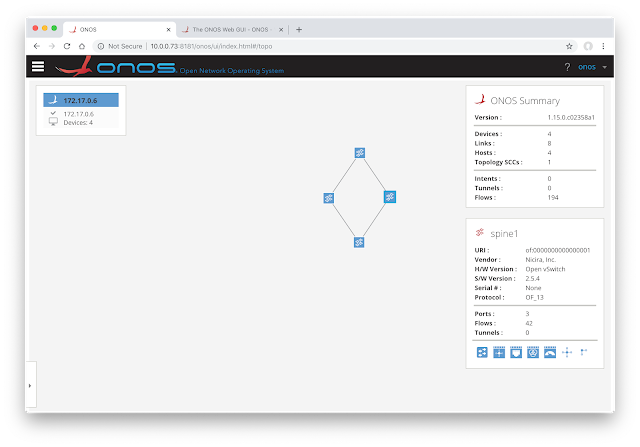Go back in browser history
This screenshot has width=640, height=447.
[37, 46]
